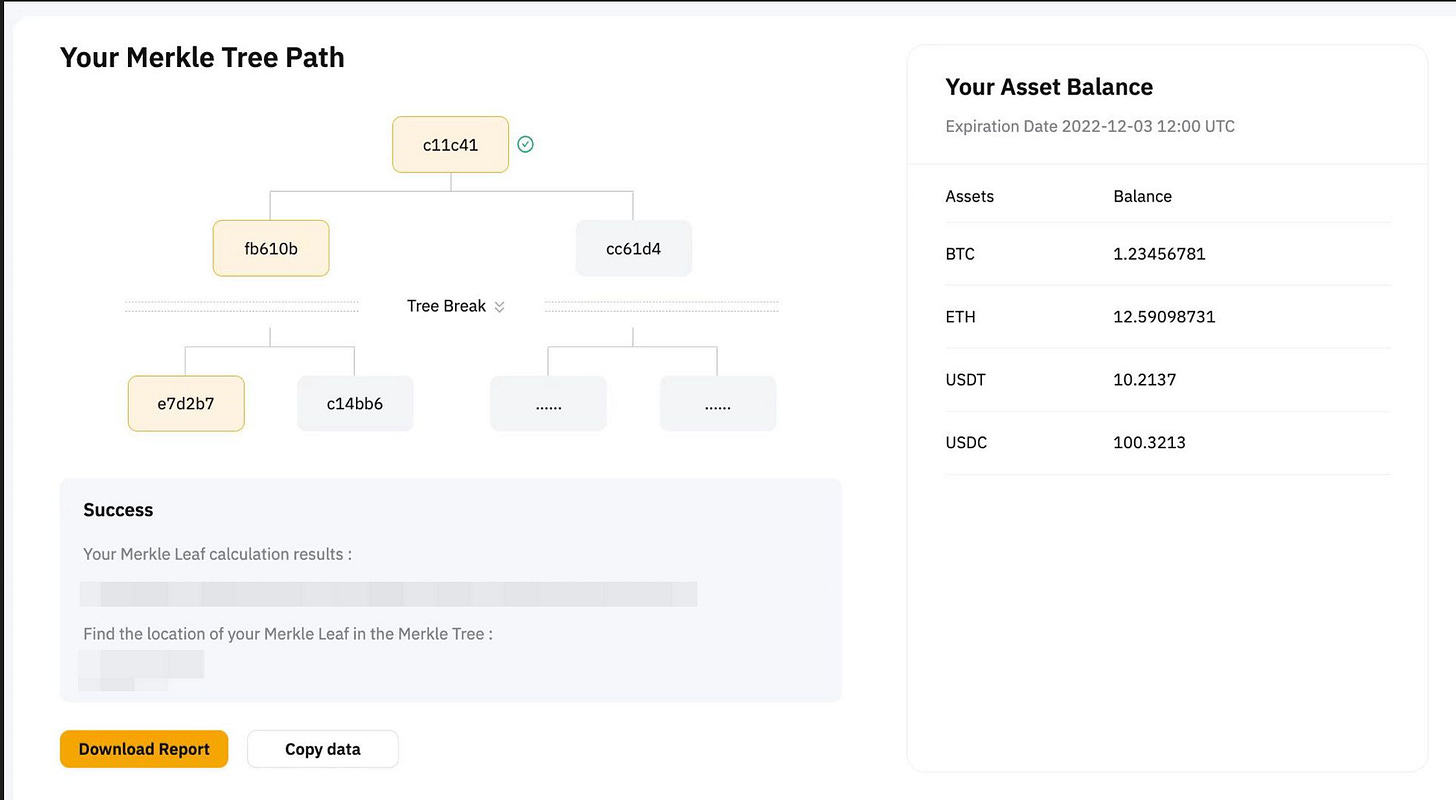Image resolution: width=1456 pixels, height=800 pixels.
Task: Click the USDC balance 100.3213
Action: click(x=1149, y=442)
